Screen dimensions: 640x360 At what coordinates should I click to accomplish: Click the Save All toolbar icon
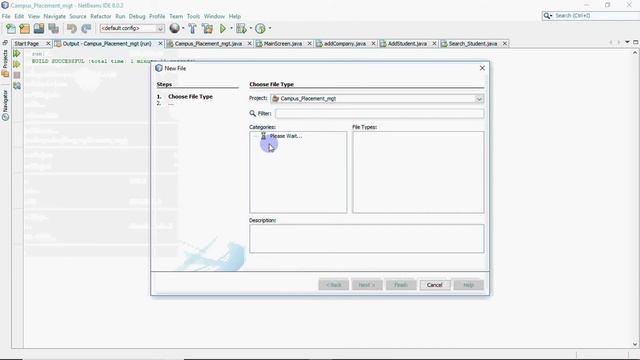[53, 28]
